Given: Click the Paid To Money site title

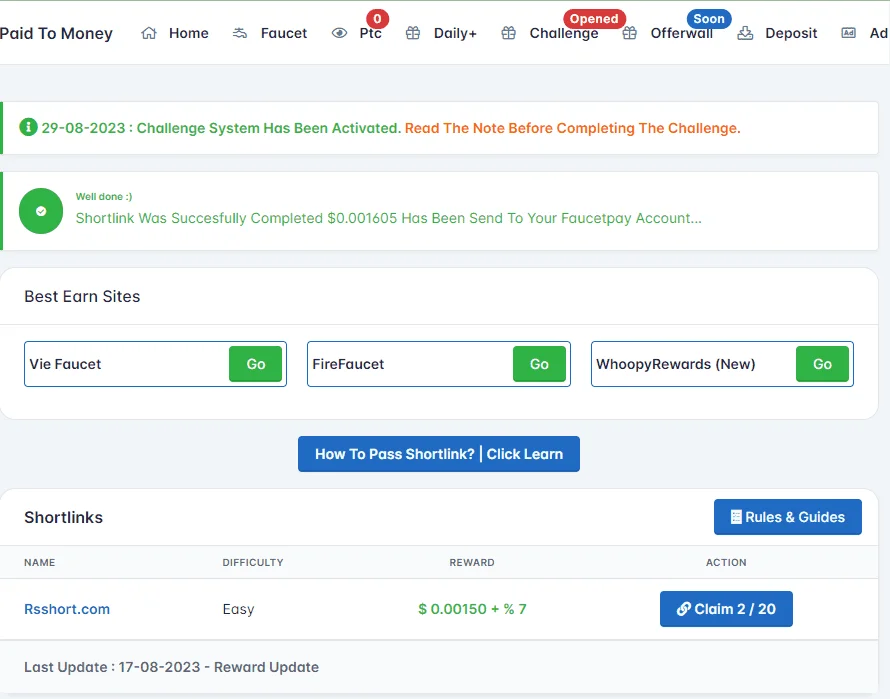Looking at the screenshot, I should pyautogui.click(x=56, y=33).
